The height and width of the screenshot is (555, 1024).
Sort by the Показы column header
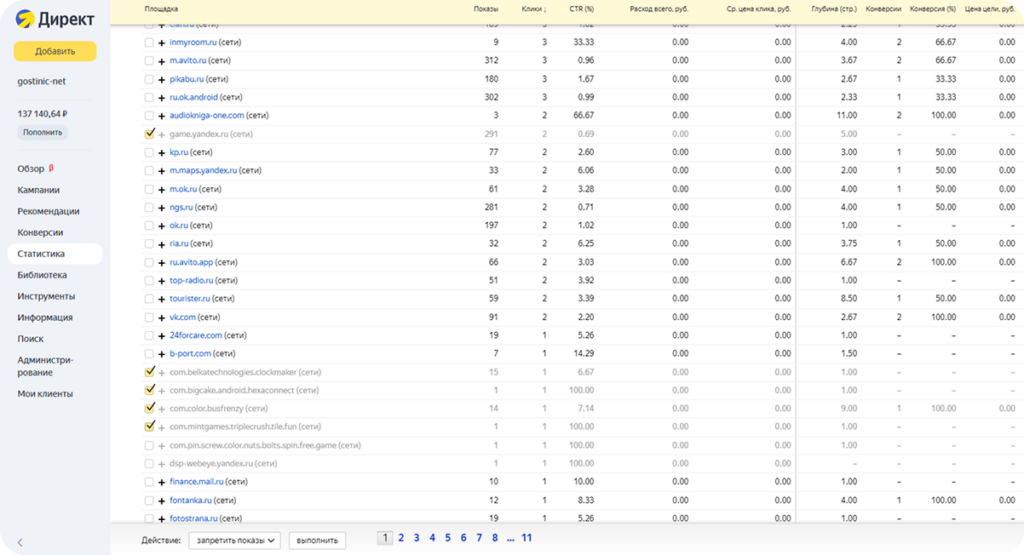coord(486,9)
